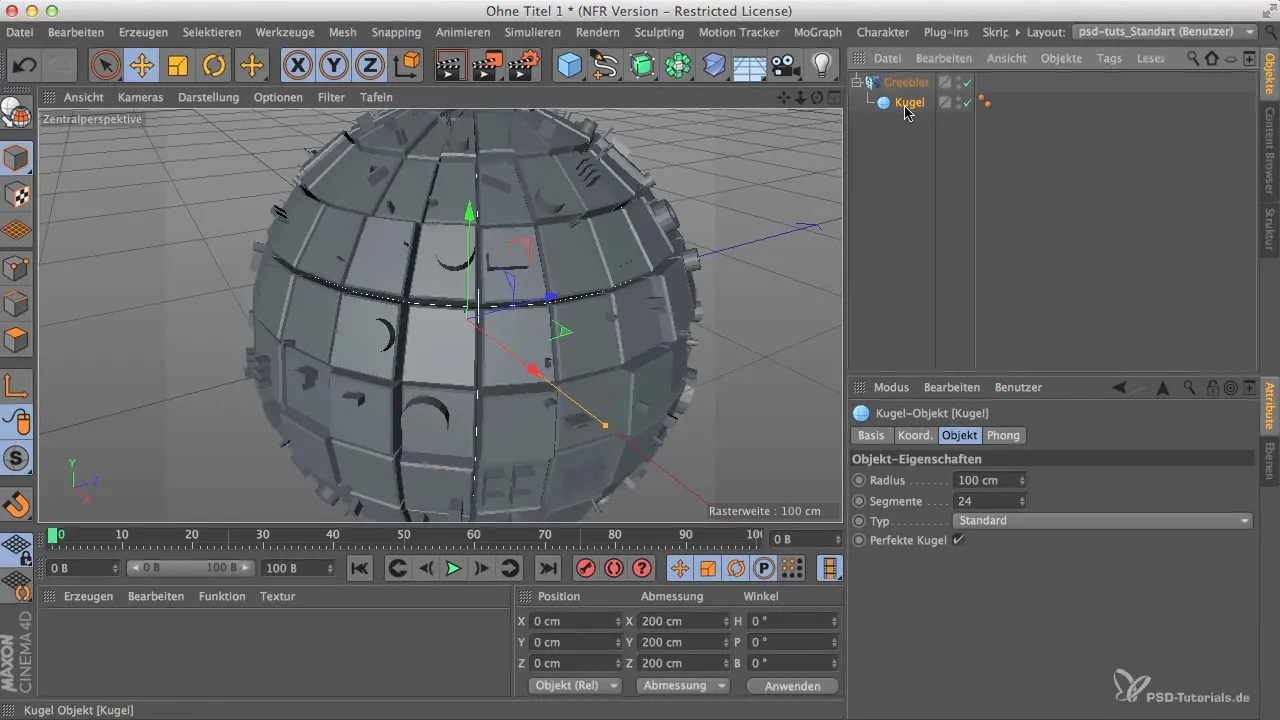Collapse the Greebler object tree
Viewport: 1280px width, 720px height.
point(857,82)
